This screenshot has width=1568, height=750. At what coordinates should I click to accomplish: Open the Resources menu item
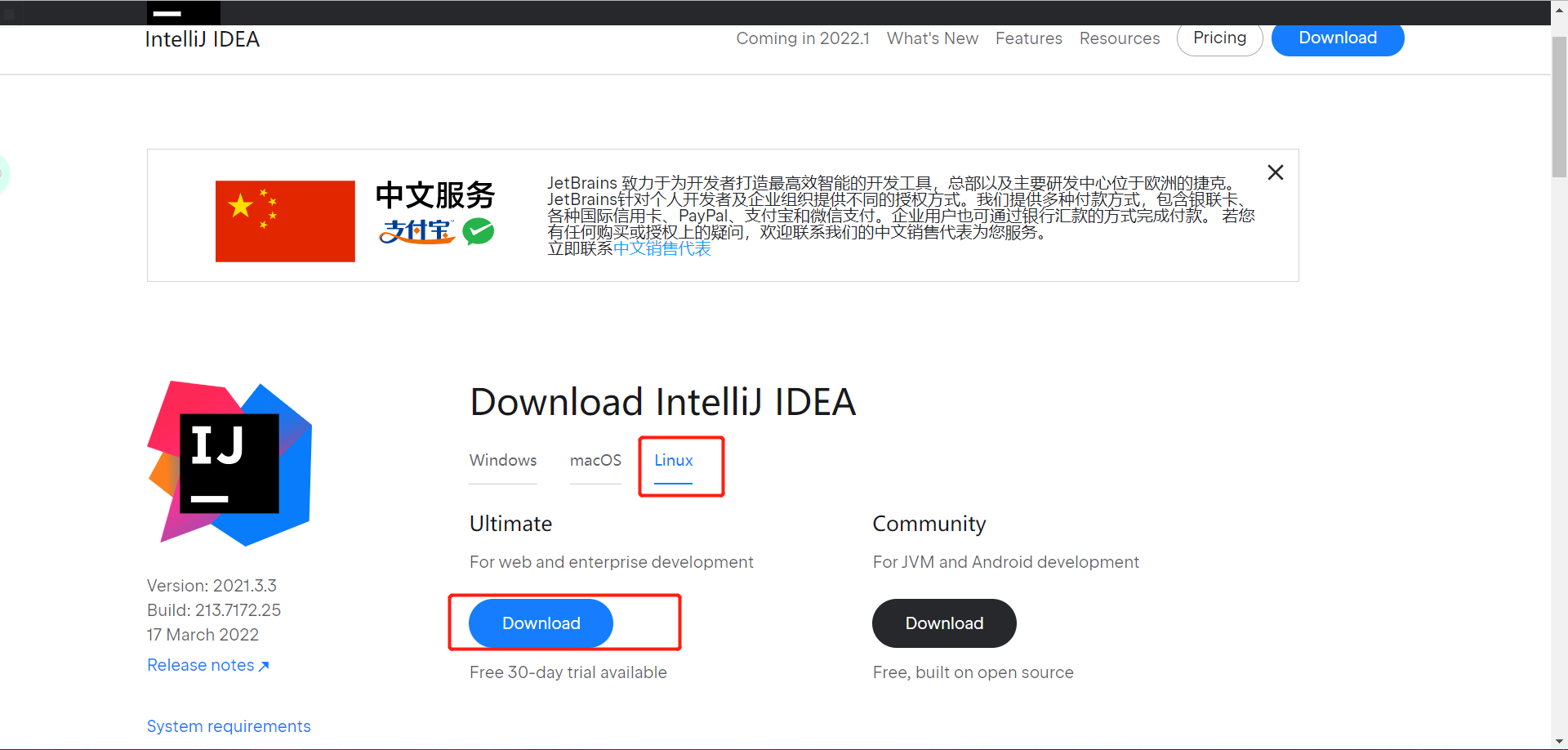[1120, 38]
